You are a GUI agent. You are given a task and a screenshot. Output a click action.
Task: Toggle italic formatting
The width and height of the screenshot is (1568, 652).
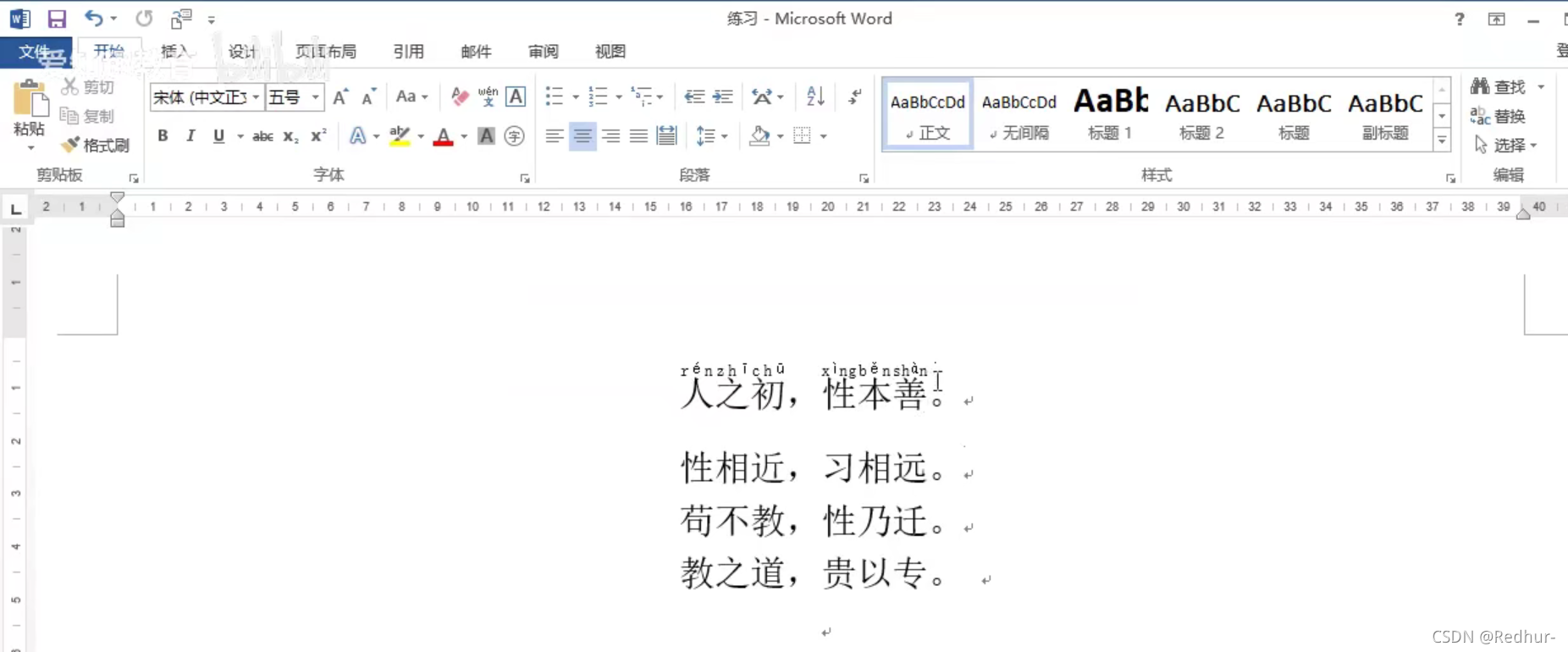tap(190, 135)
